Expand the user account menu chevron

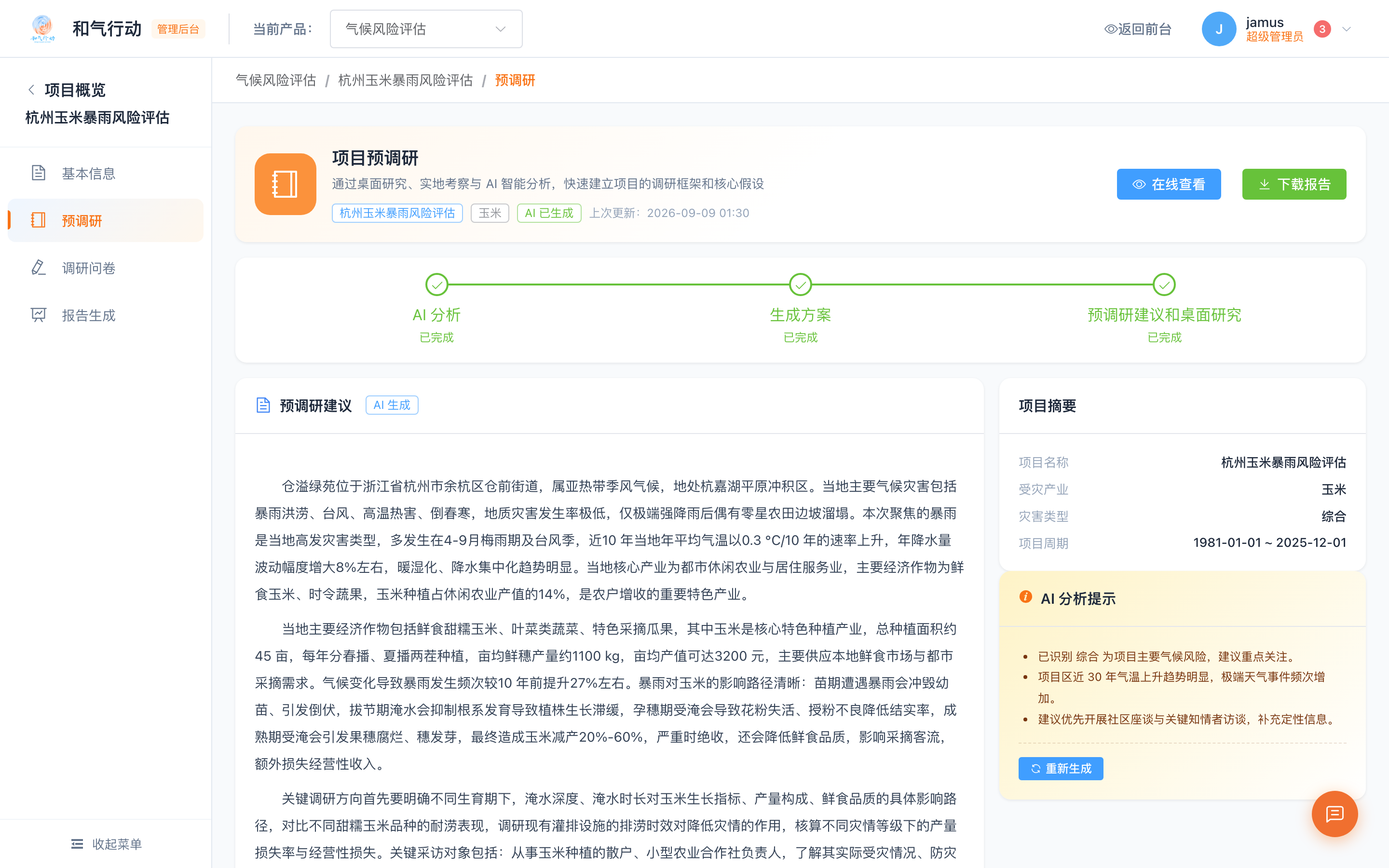1347,29
